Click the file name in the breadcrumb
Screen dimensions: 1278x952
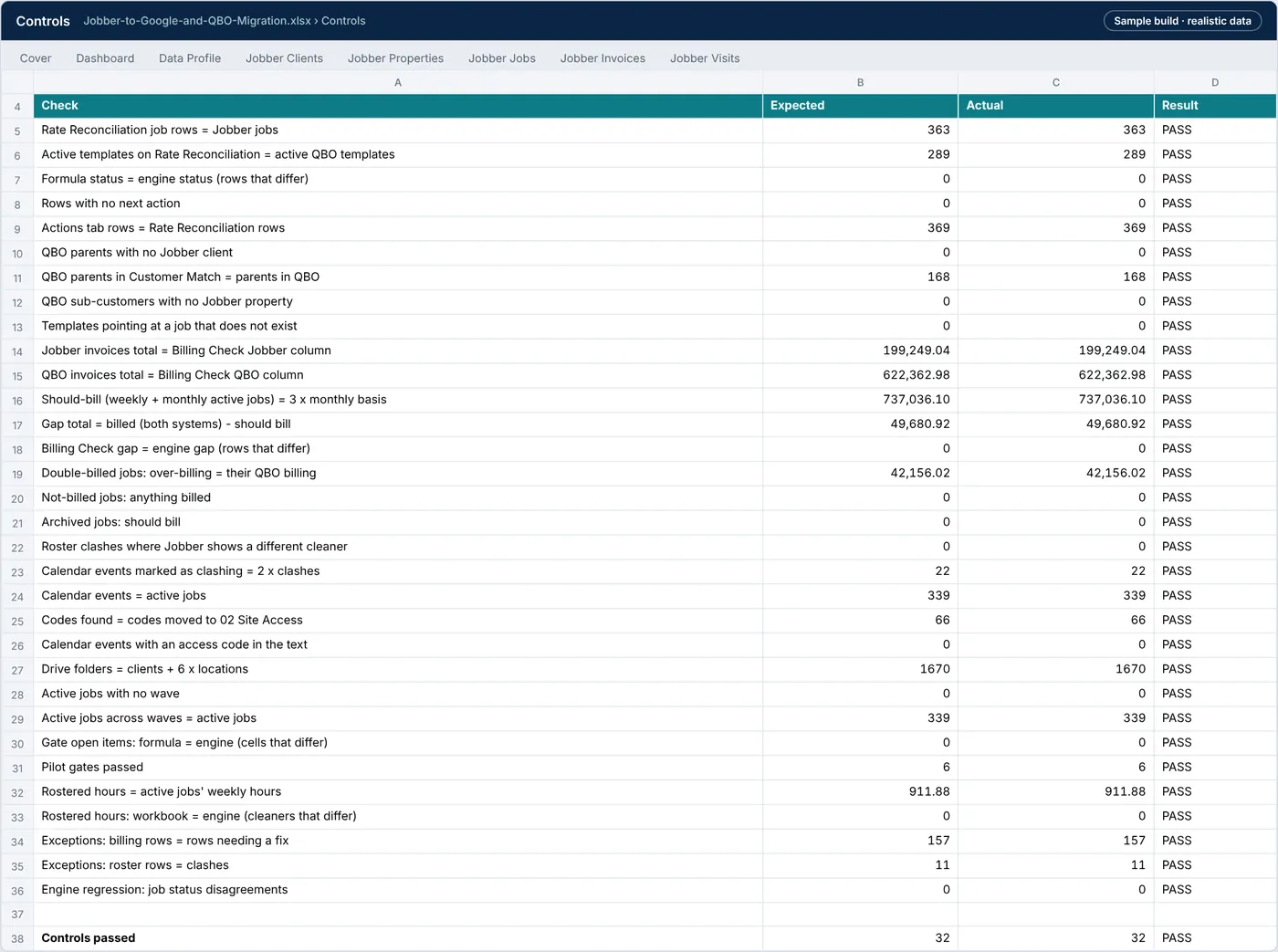tap(197, 21)
